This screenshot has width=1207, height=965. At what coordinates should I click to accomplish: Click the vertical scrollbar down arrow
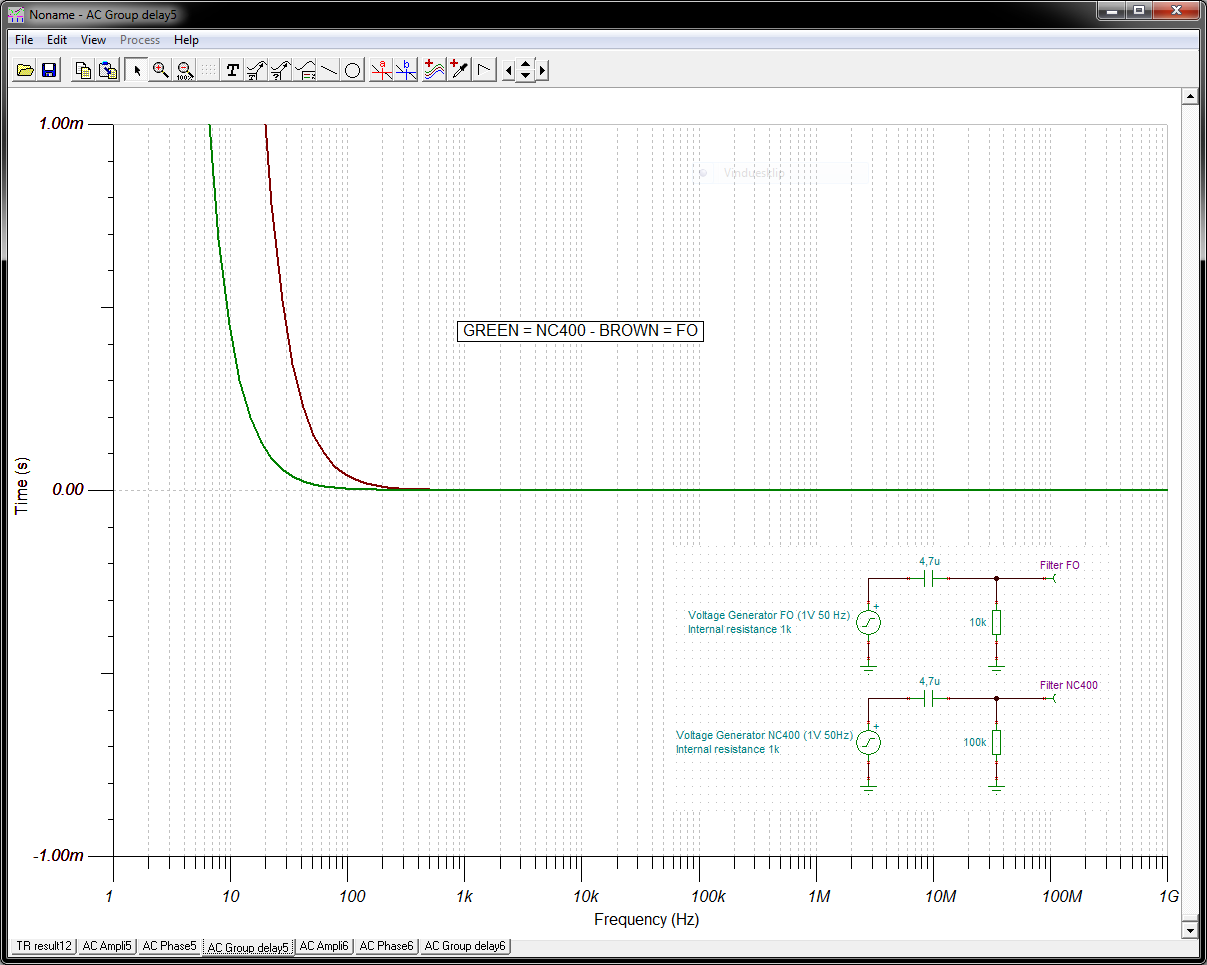1189,930
